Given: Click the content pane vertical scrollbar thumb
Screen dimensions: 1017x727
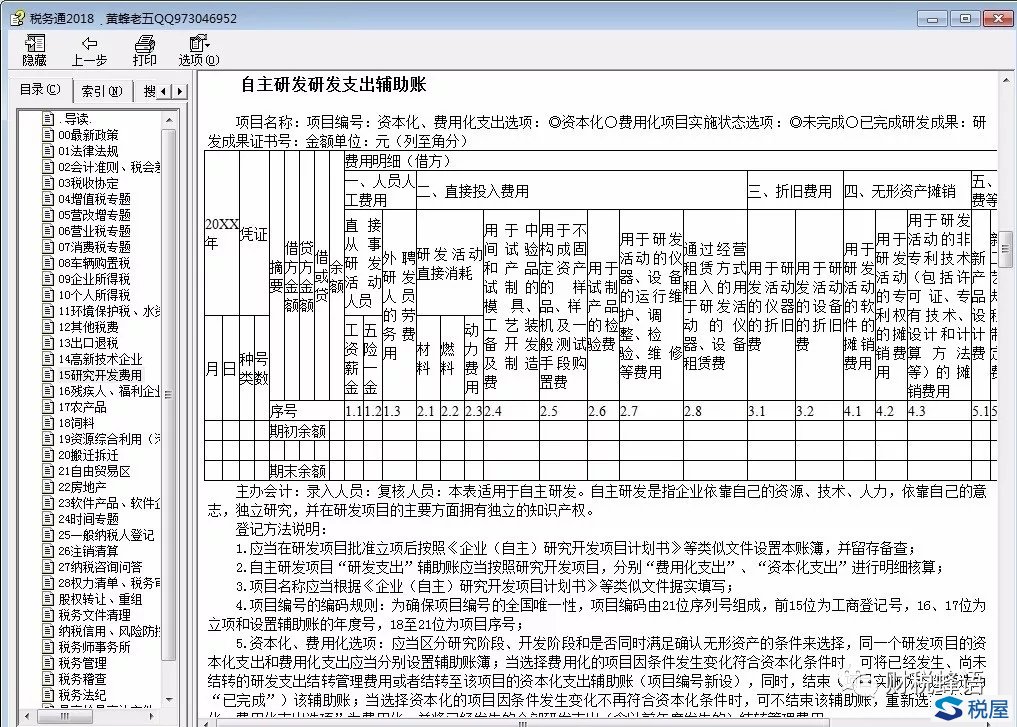Looking at the screenshot, I should (x=1007, y=249).
